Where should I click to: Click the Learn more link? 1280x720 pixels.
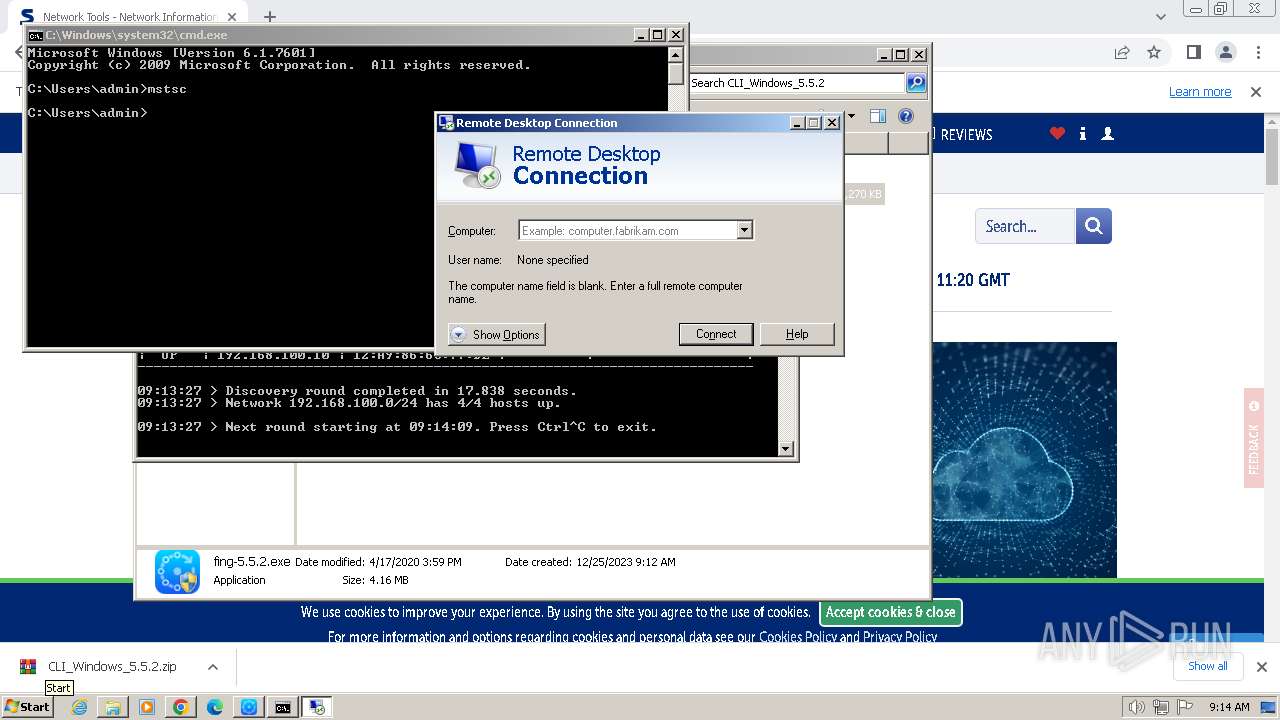[x=1200, y=91]
